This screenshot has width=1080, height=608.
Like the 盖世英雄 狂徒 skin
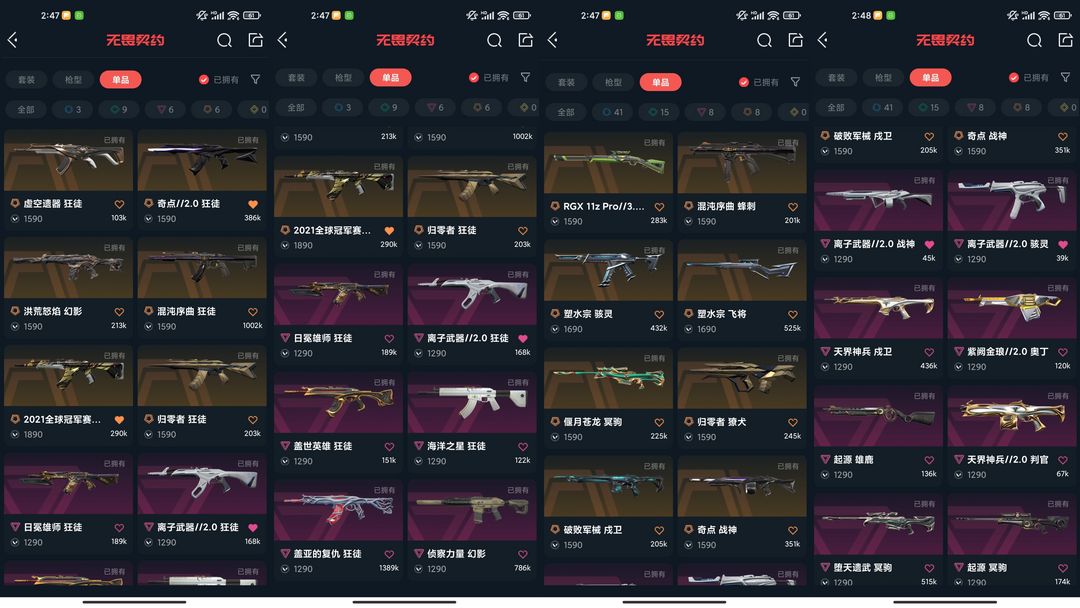(389, 447)
